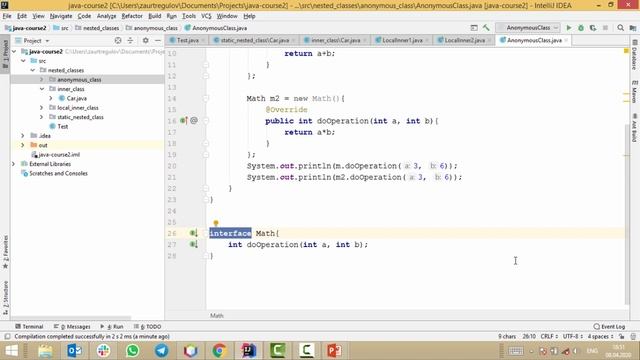
Task: Open PowerPoint from the taskbar
Action: (334, 351)
